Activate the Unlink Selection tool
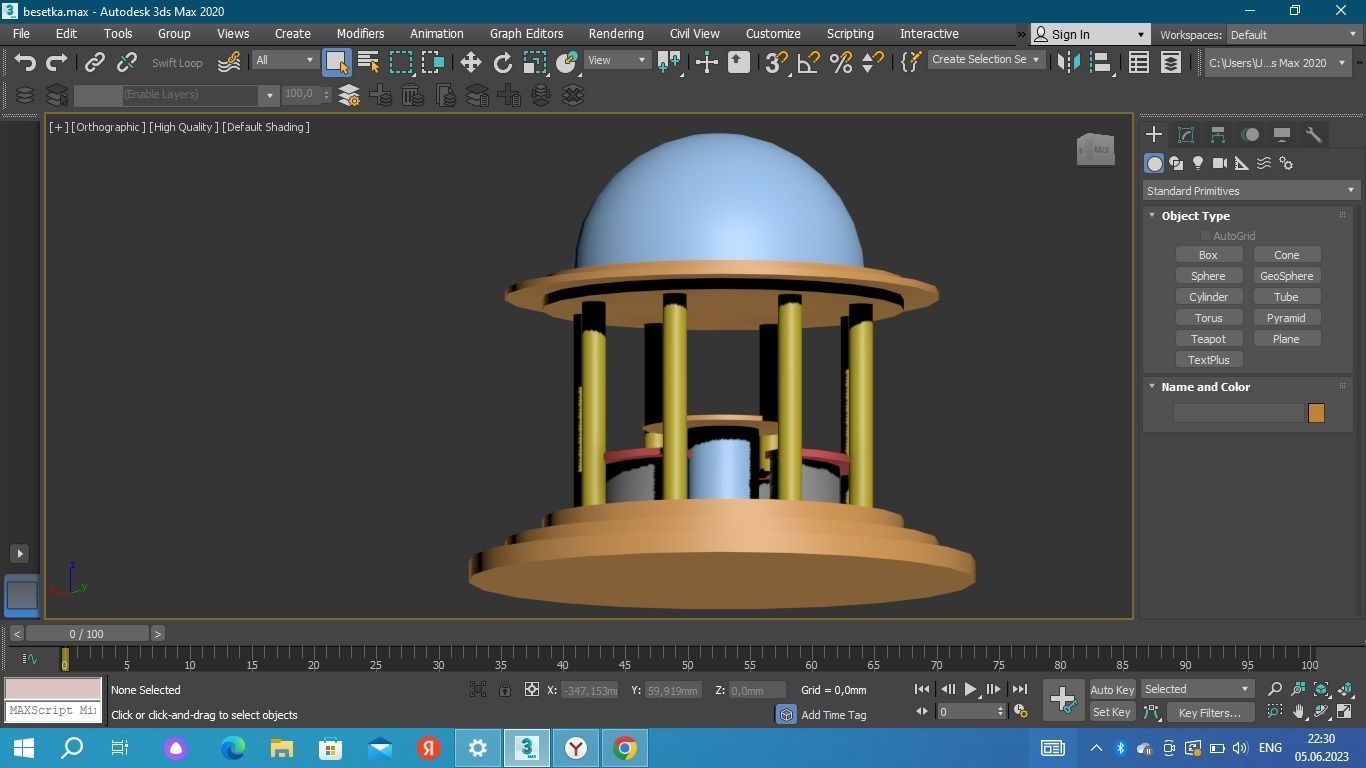 (126, 62)
